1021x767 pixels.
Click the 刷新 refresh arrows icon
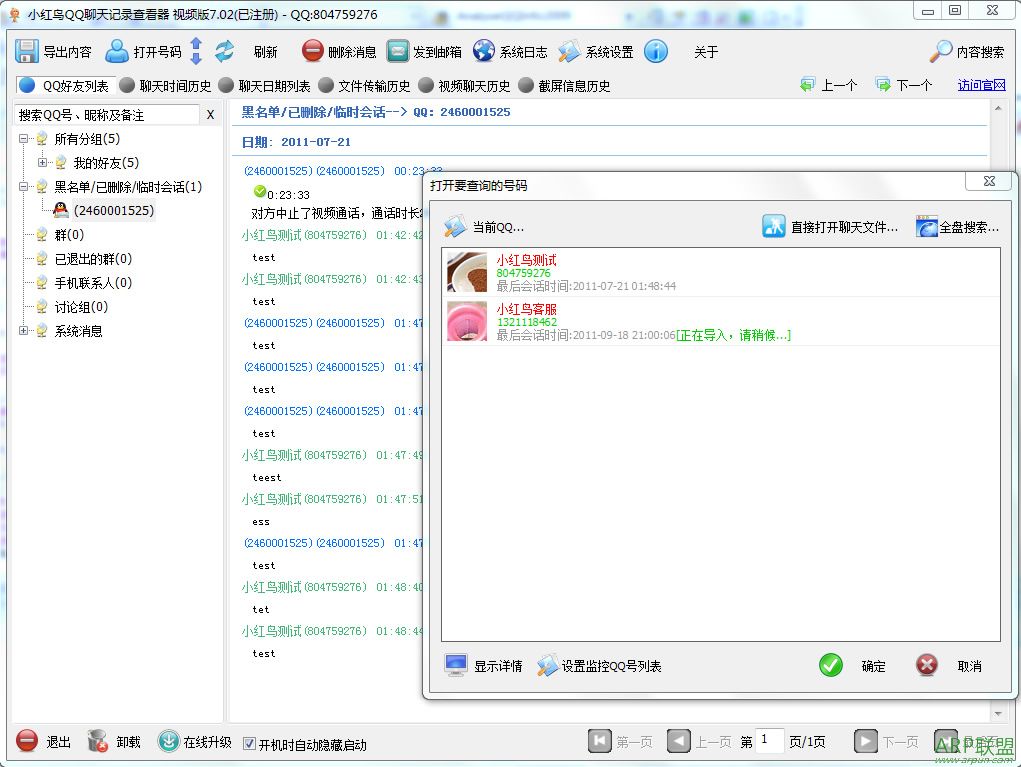point(225,51)
